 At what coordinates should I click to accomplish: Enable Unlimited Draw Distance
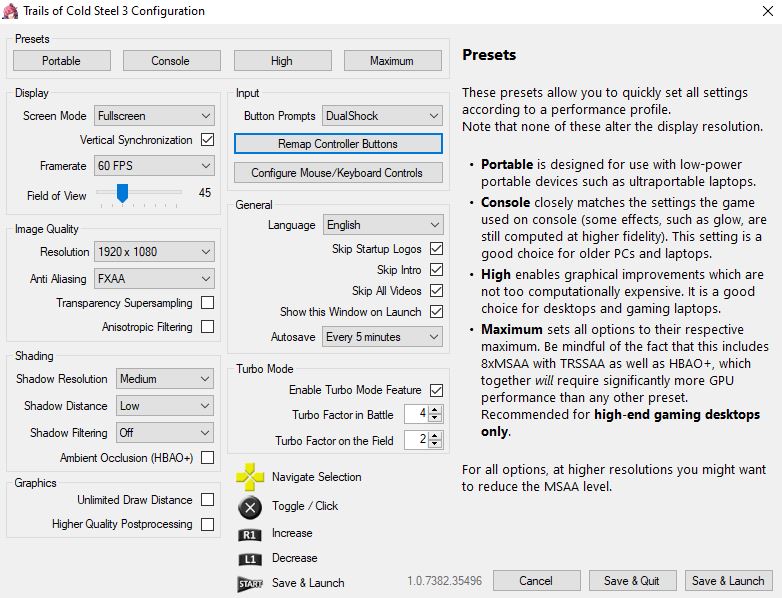[207, 500]
